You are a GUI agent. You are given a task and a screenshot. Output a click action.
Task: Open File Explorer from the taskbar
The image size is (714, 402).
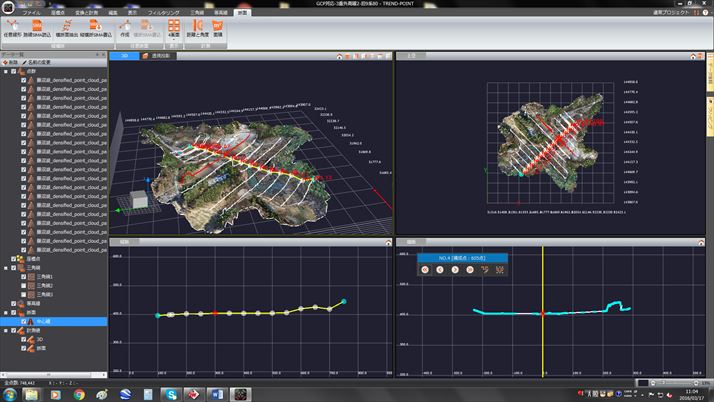pos(31,394)
